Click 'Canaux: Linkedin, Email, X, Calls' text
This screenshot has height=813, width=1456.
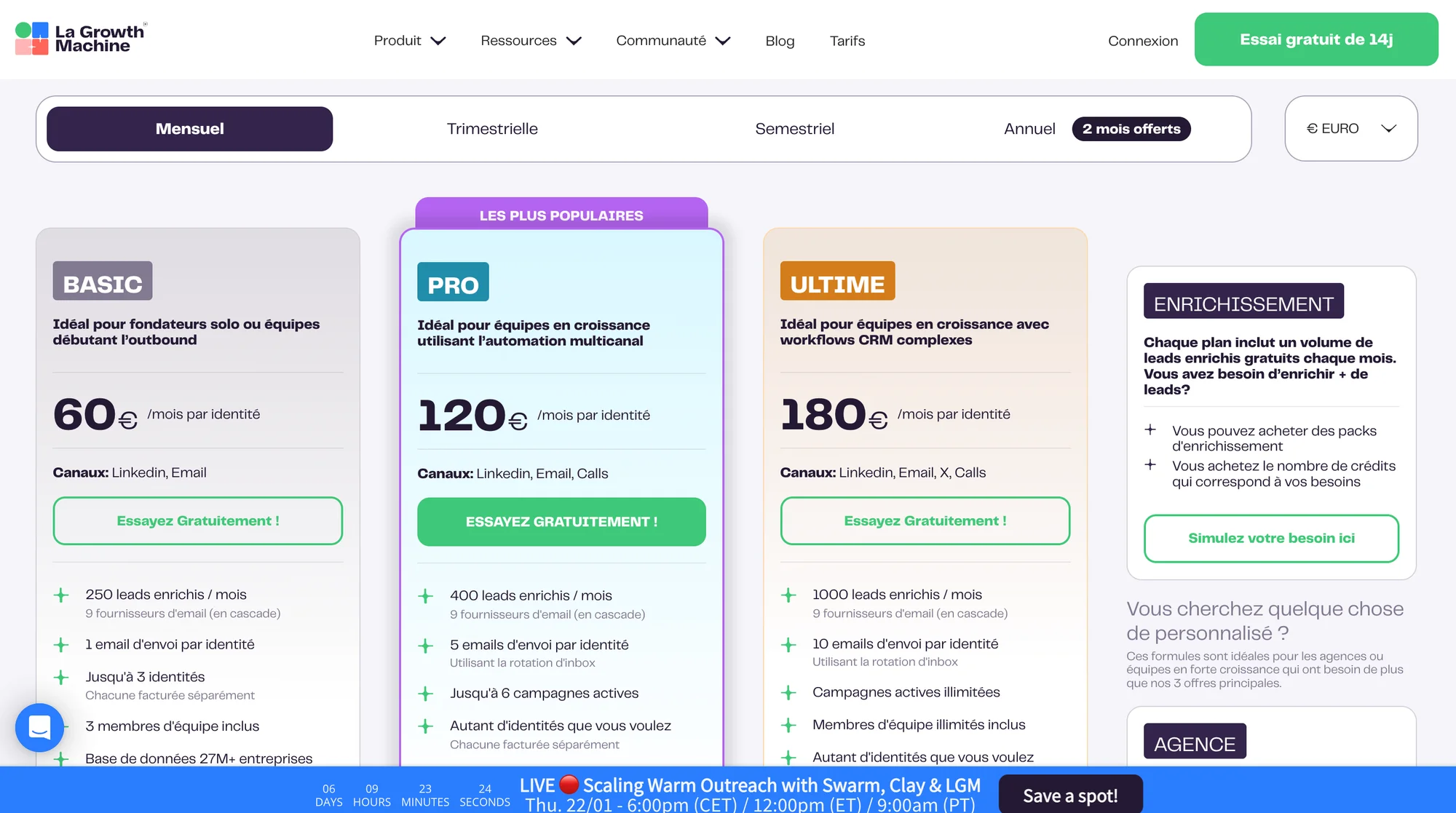[883, 473]
